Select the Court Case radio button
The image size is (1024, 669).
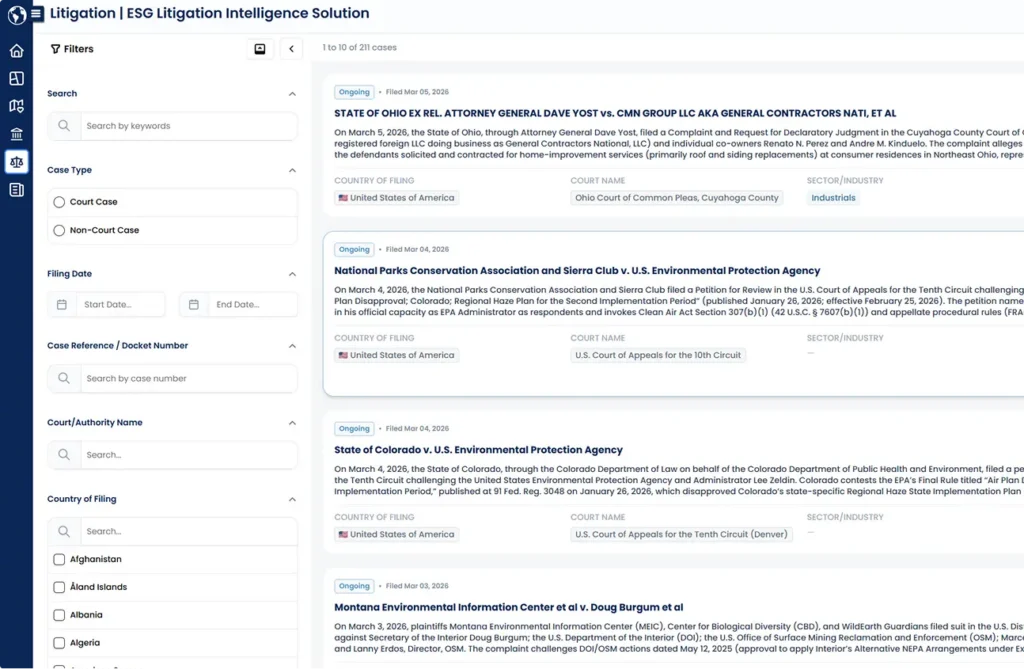pyautogui.click(x=59, y=202)
